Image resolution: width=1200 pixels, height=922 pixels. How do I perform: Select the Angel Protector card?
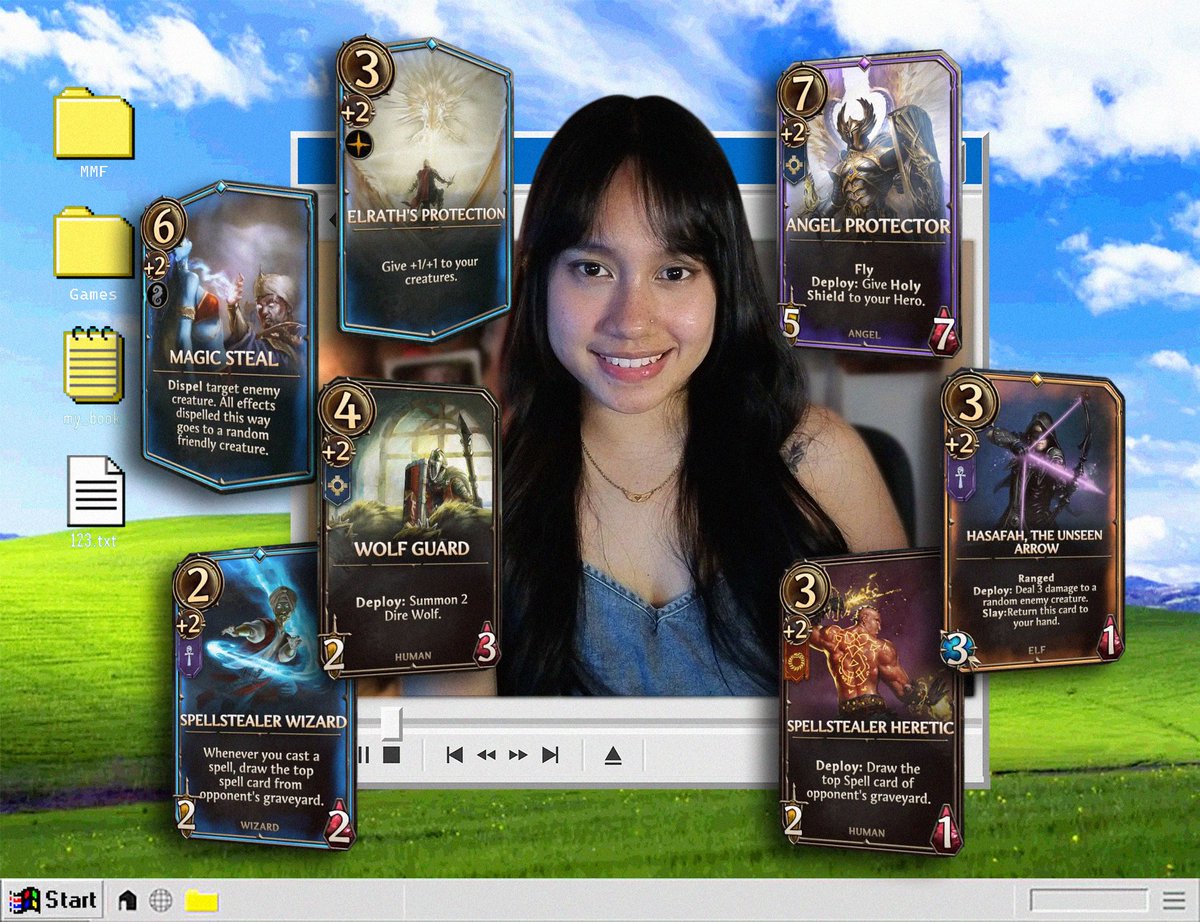pyautogui.click(x=868, y=203)
